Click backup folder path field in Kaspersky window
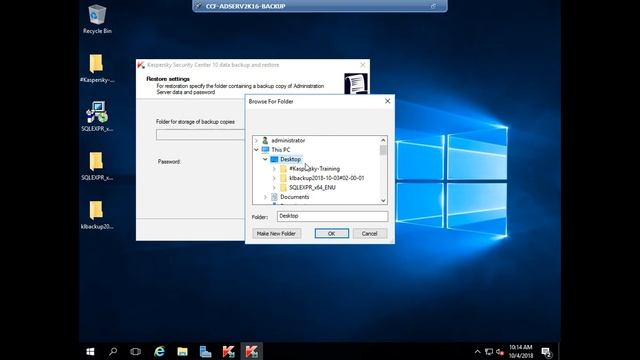Screen dimensions: 640x360 (200, 135)
